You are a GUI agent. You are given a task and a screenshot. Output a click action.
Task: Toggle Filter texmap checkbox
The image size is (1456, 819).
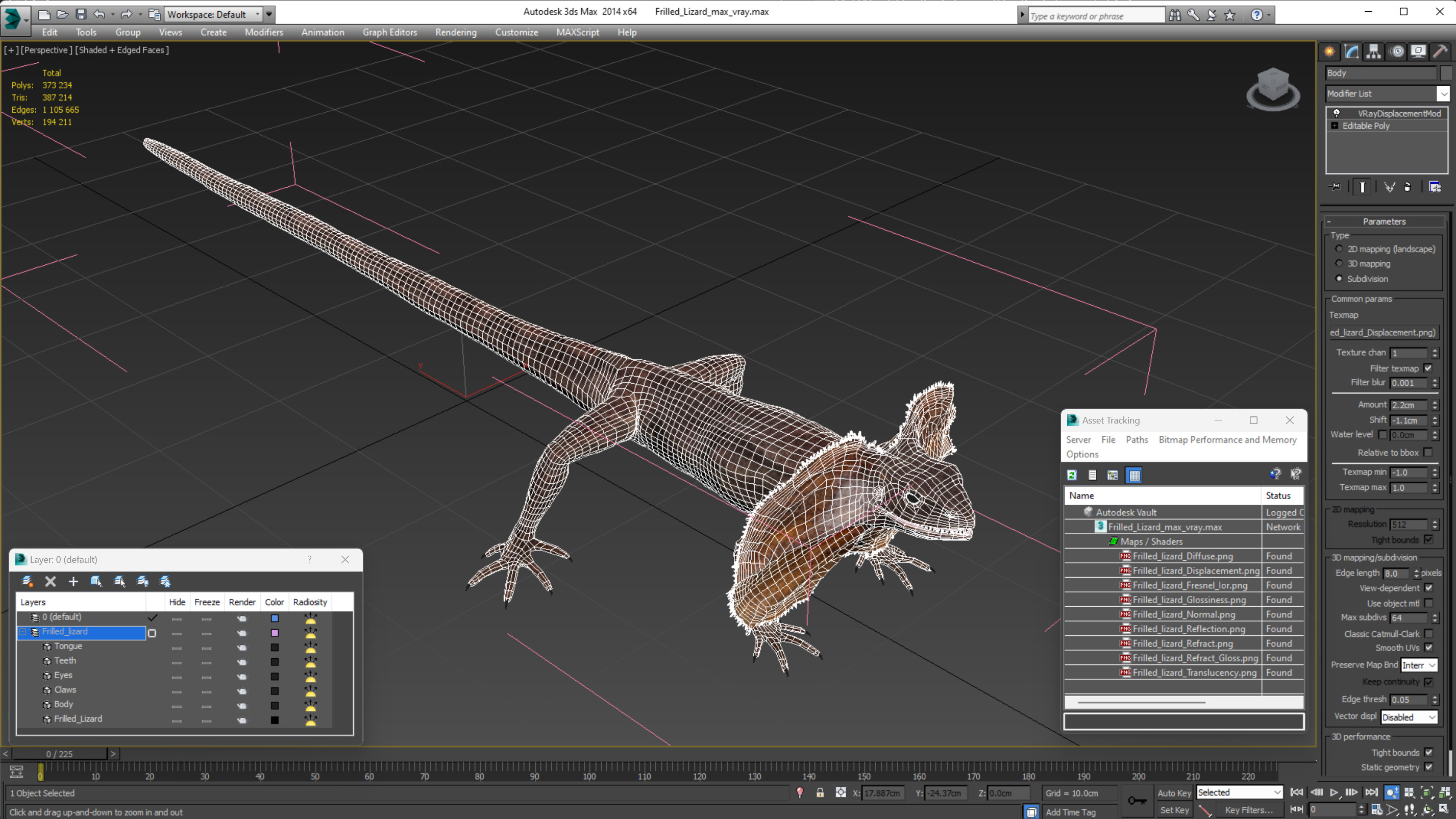1428,368
